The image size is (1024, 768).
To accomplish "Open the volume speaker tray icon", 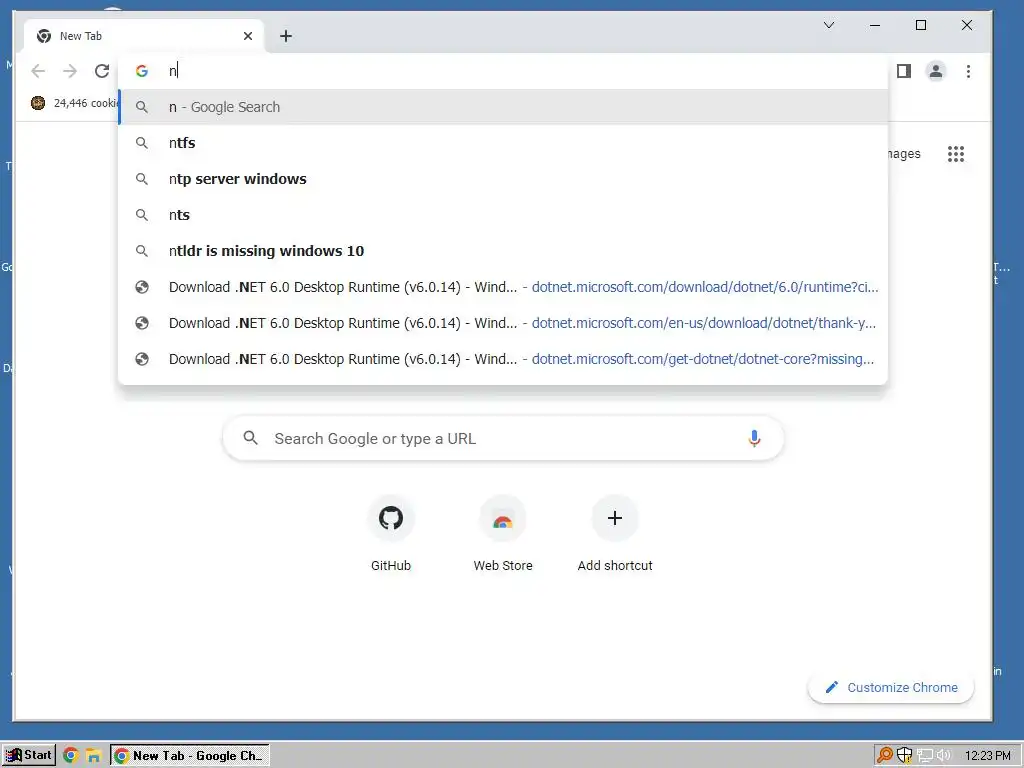I will coord(944,756).
